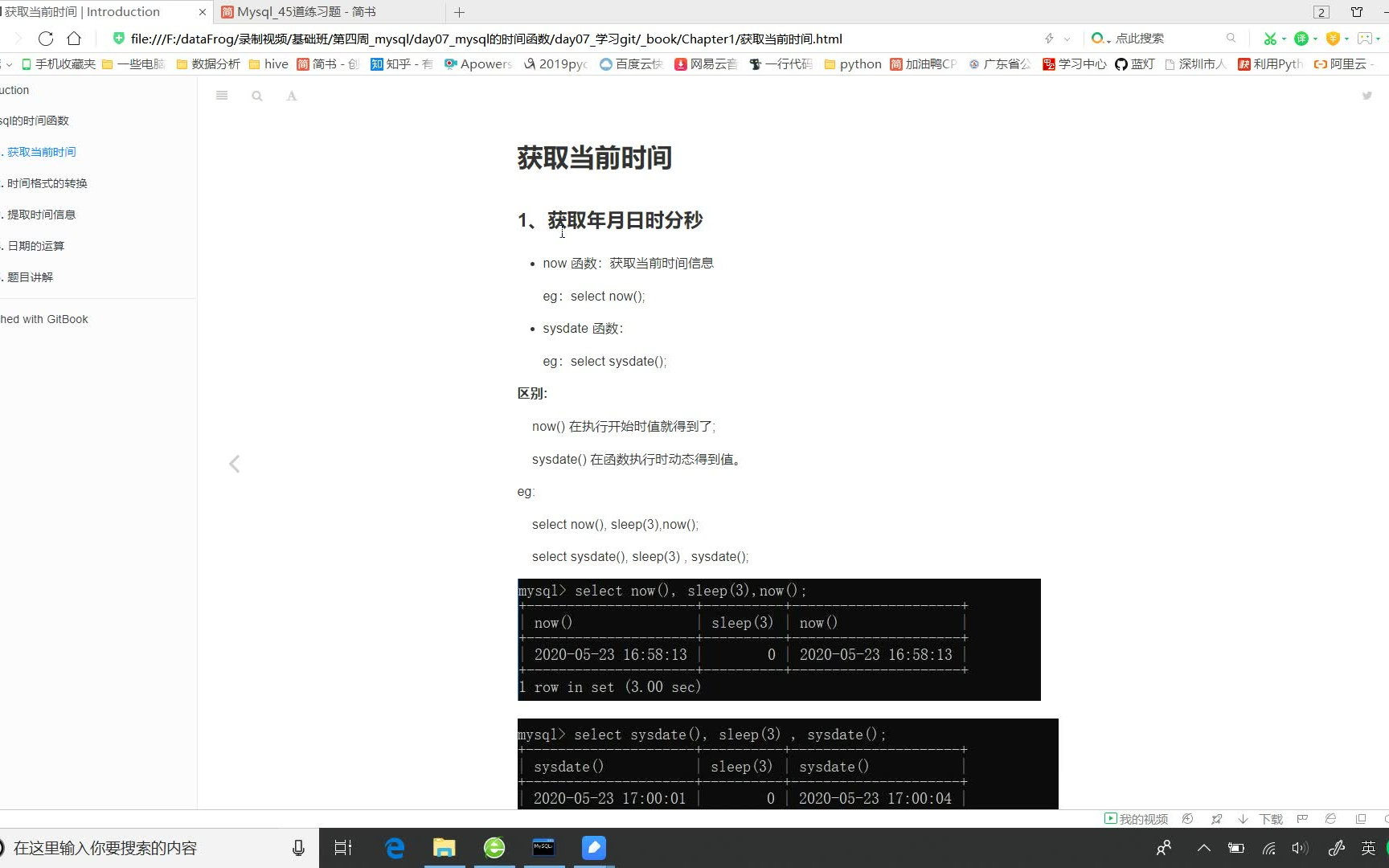Click the green translate 译 icon
1389x868 pixels.
coord(1301,39)
